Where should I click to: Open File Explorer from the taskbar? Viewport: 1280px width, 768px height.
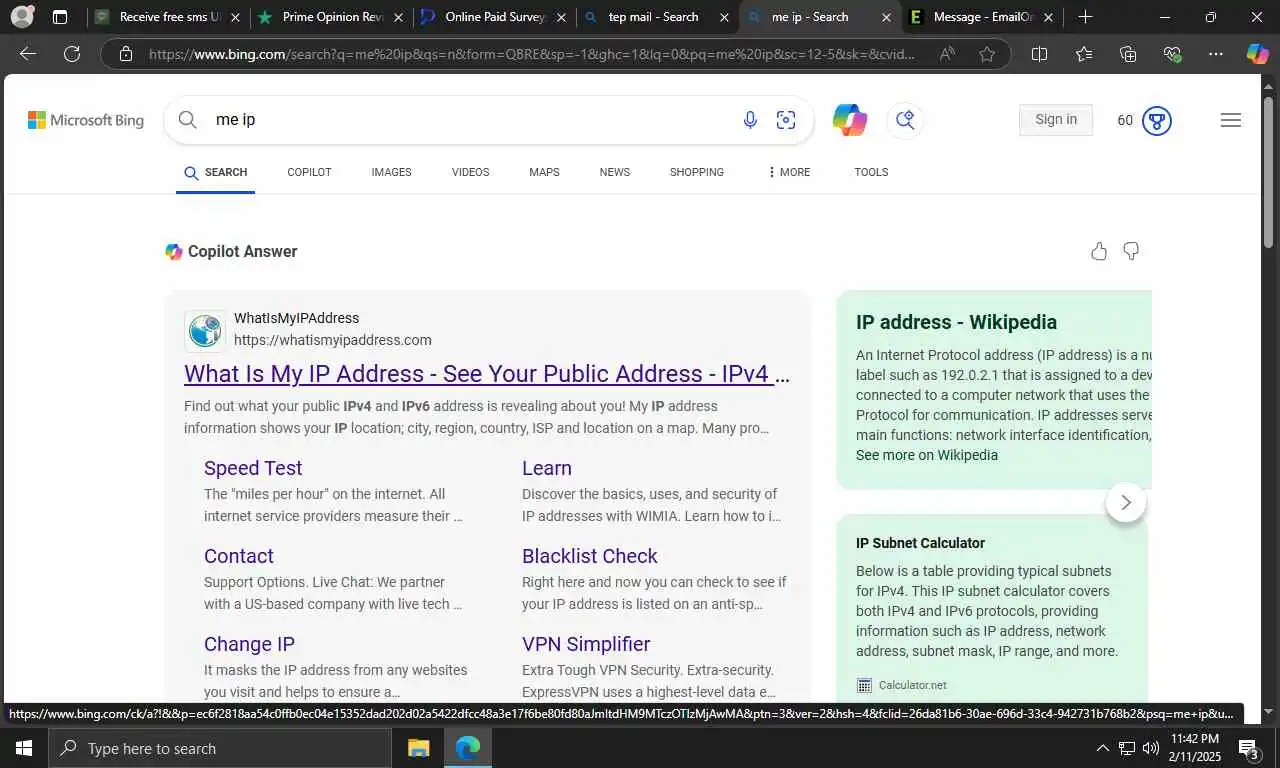(x=418, y=748)
